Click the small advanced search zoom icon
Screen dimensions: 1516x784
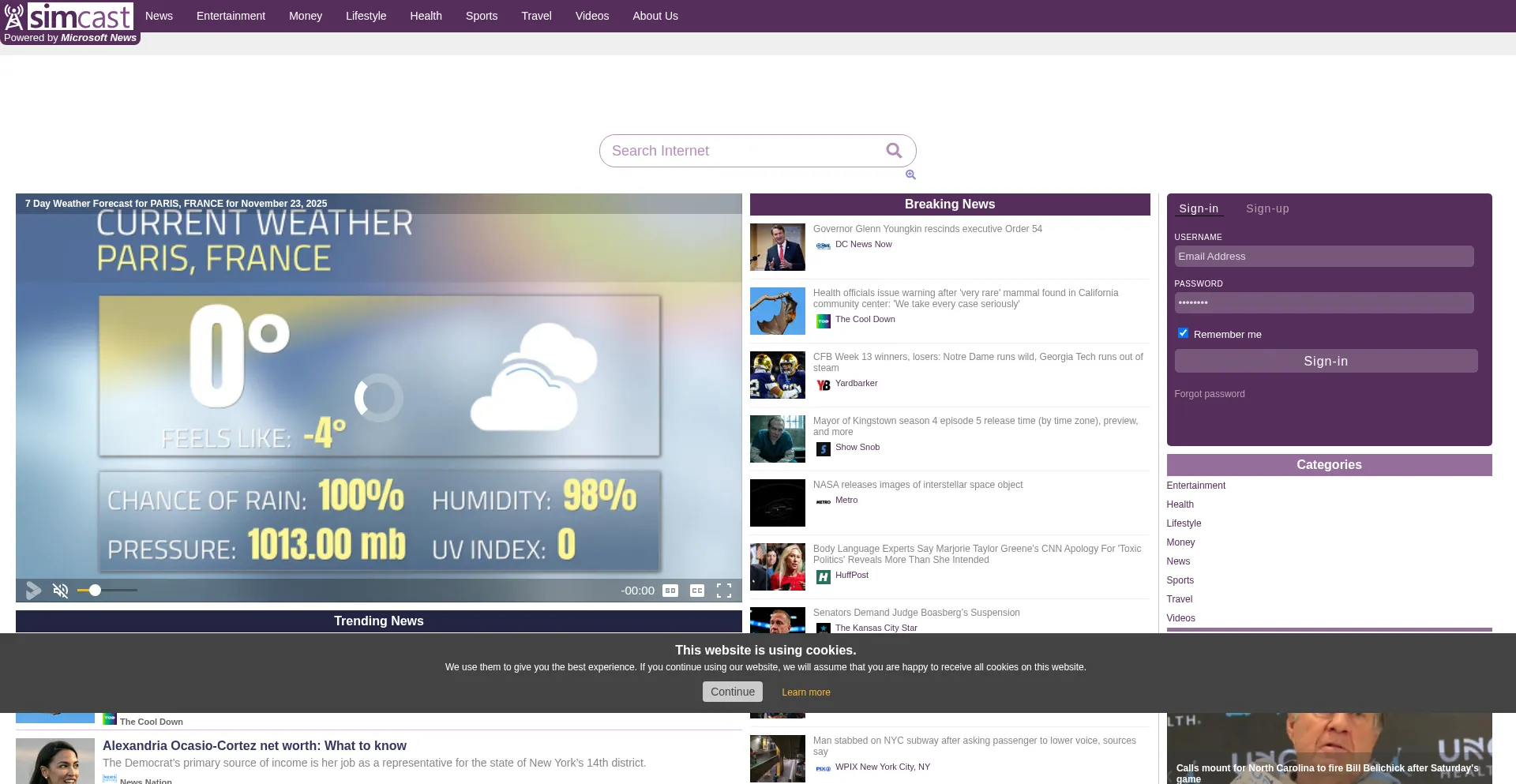pyautogui.click(x=910, y=174)
